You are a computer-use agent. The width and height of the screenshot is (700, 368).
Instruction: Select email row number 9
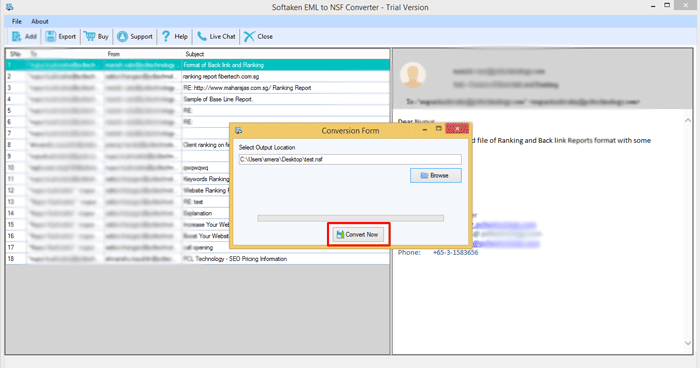tap(118, 156)
